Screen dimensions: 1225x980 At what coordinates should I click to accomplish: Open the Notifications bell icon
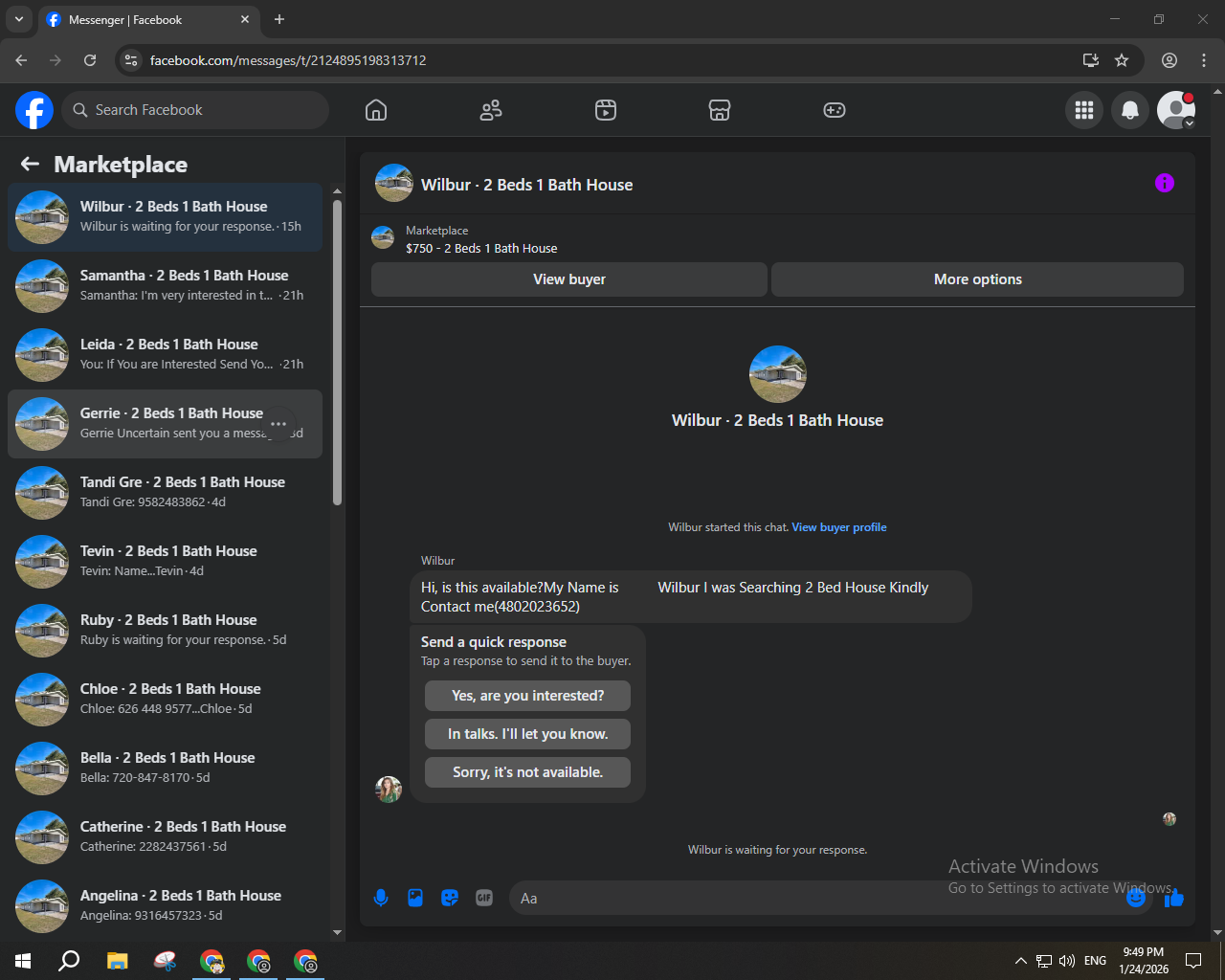(x=1130, y=110)
